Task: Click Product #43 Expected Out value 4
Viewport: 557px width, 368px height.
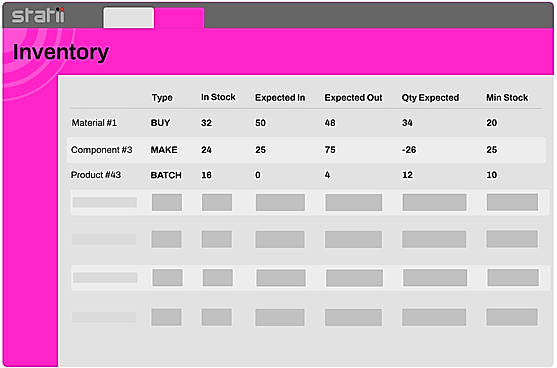Action: 327,175
